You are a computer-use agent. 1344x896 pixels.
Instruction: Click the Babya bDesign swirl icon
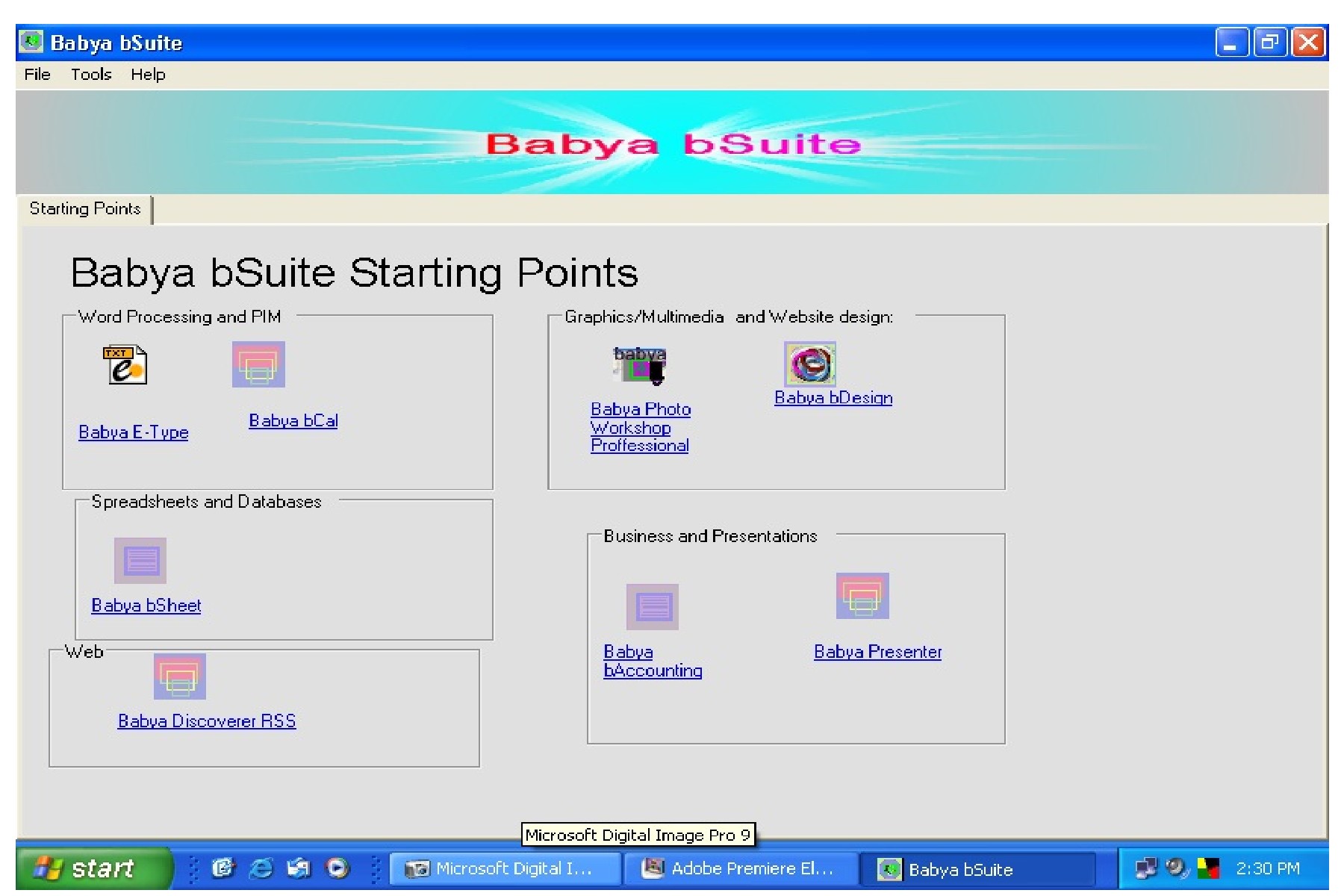pyautogui.click(x=810, y=364)
